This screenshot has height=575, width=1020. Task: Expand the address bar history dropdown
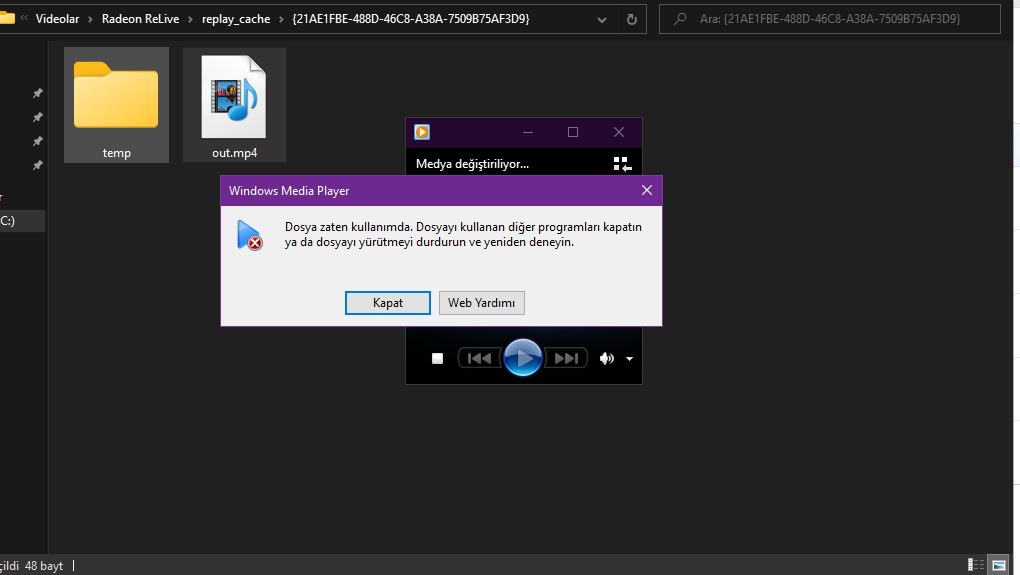(602, 20)
